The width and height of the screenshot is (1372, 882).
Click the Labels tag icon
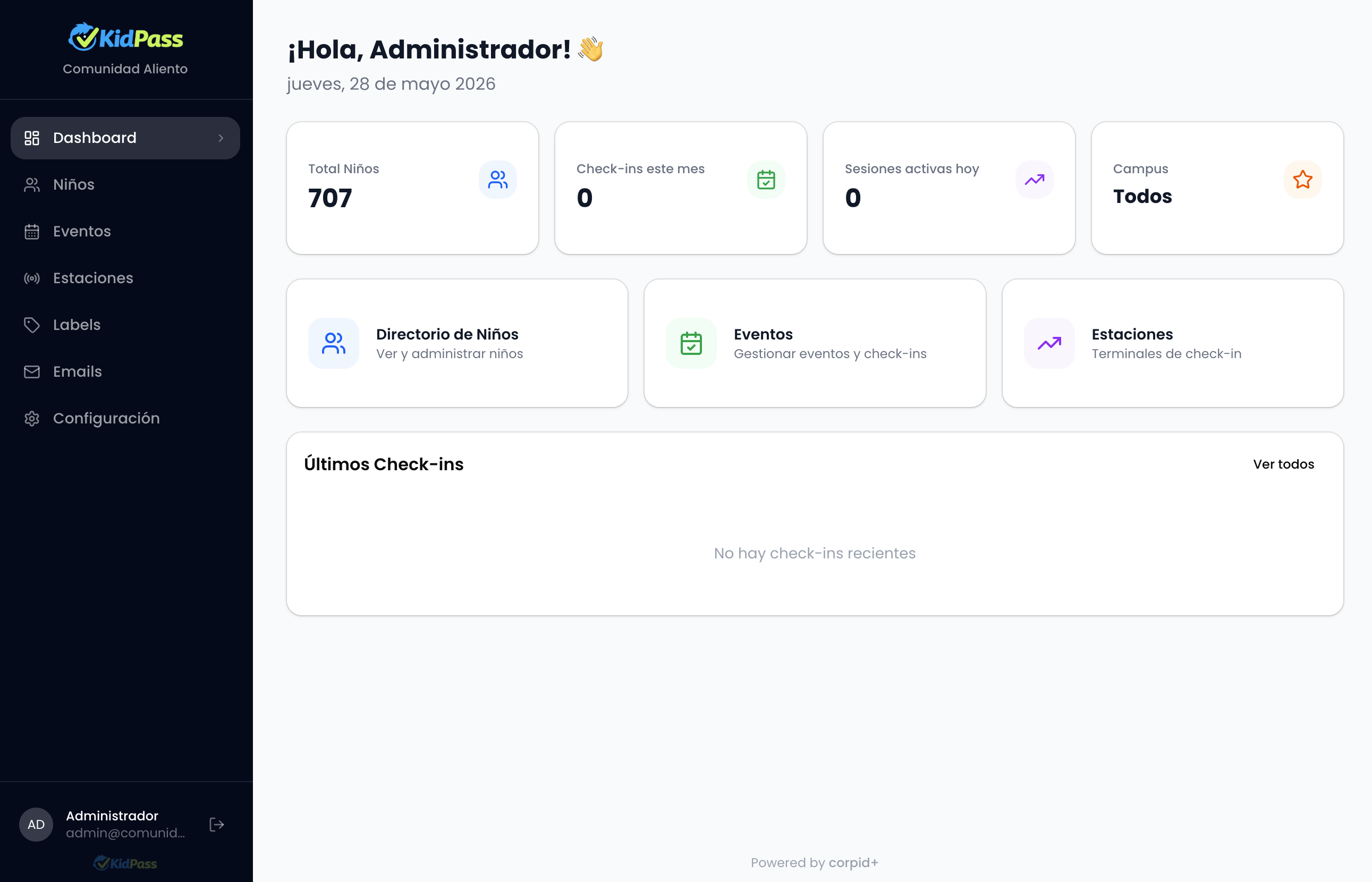[32, 325]
